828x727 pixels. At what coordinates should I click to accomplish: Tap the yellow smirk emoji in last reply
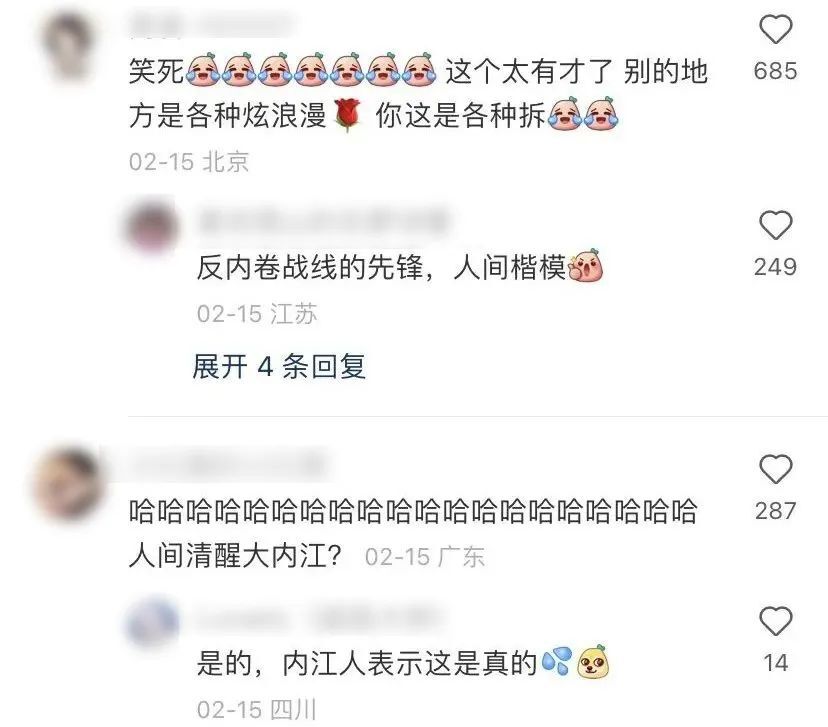click(592, 661)
